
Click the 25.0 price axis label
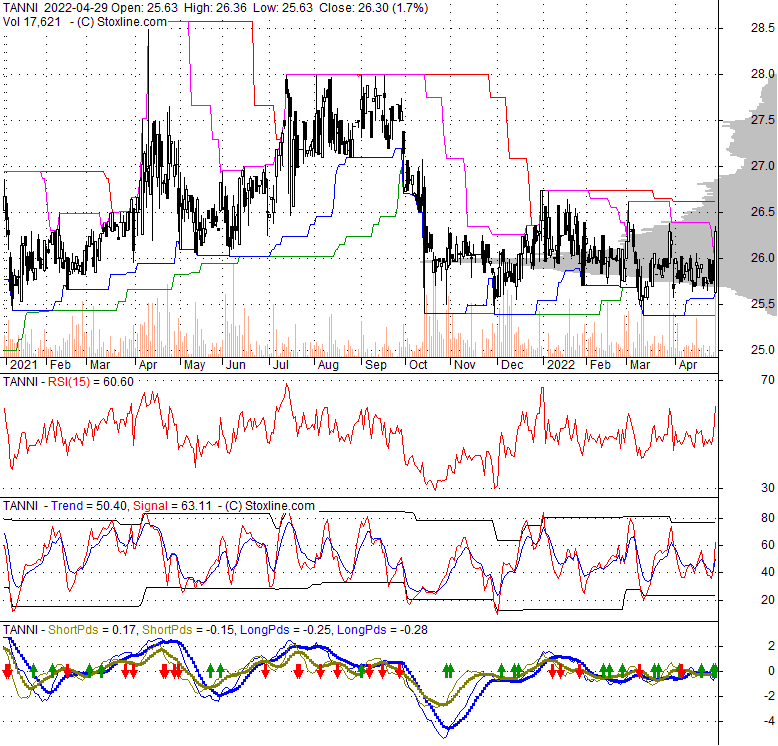762,350
